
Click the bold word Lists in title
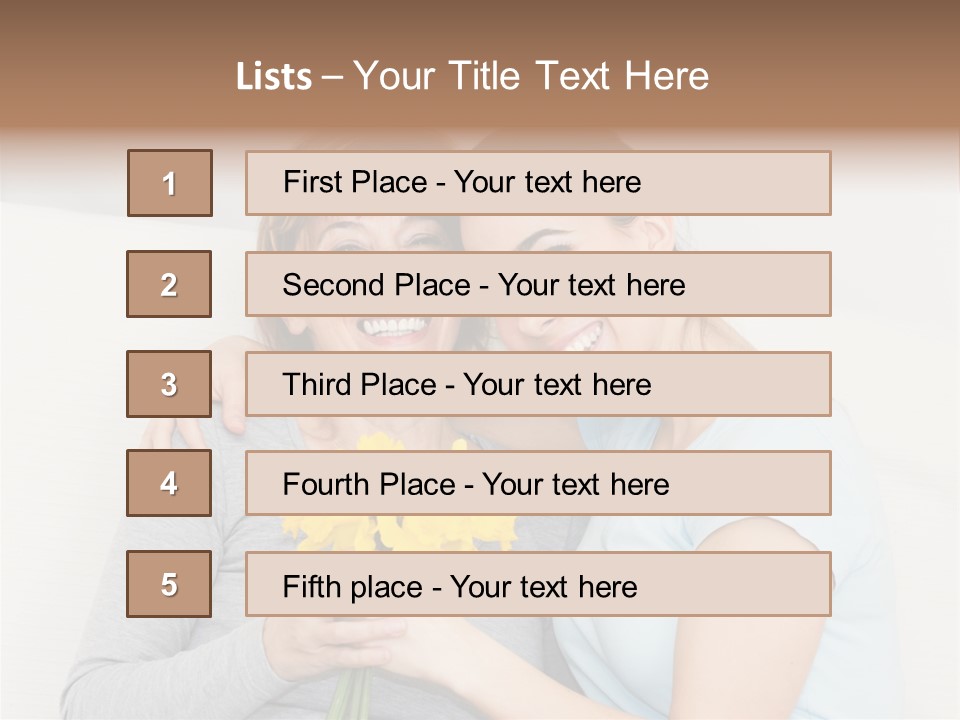pyautogui.click(x=274, y=77)
